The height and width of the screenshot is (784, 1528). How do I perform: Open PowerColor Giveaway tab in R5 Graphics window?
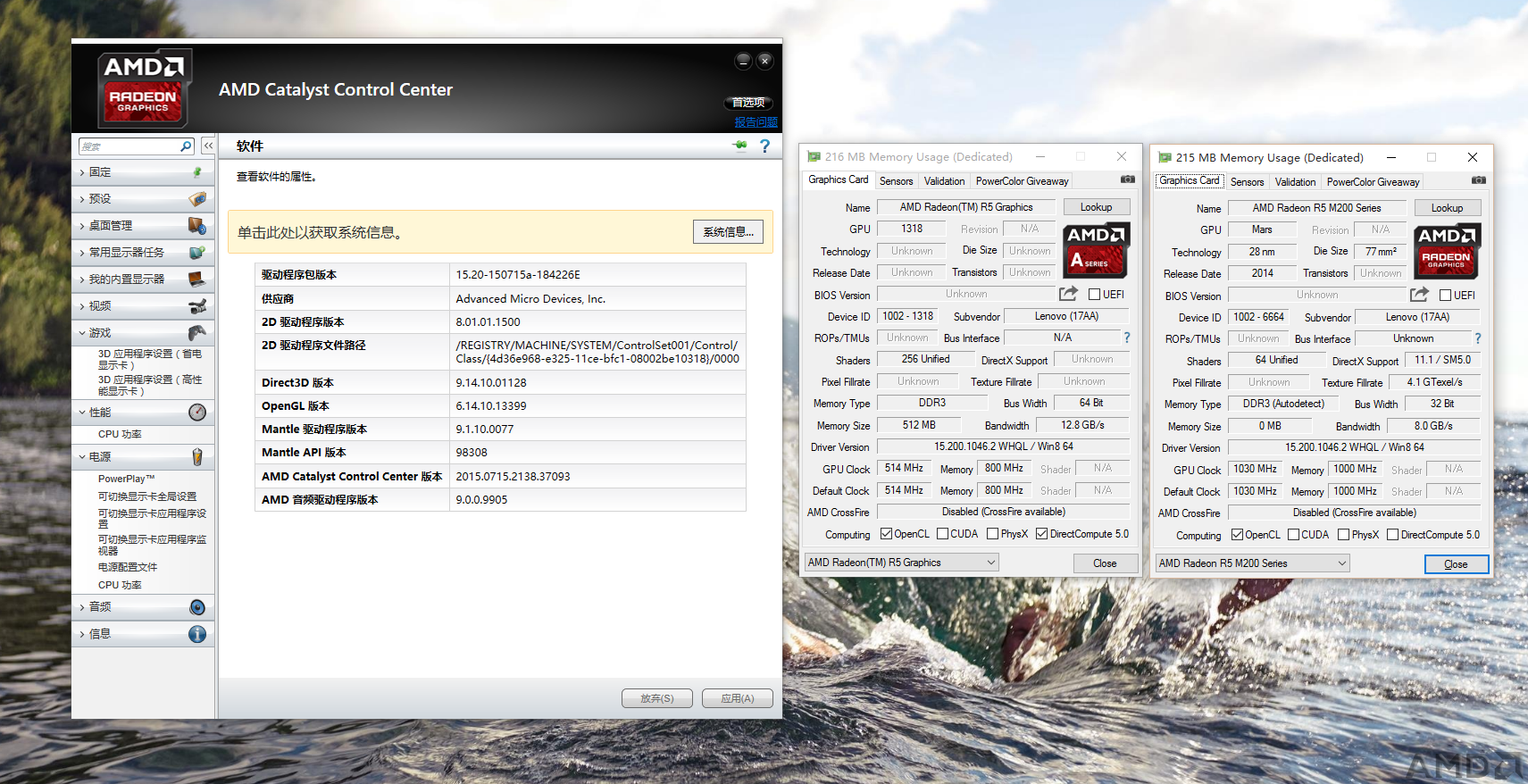(x=1022, y=180)
